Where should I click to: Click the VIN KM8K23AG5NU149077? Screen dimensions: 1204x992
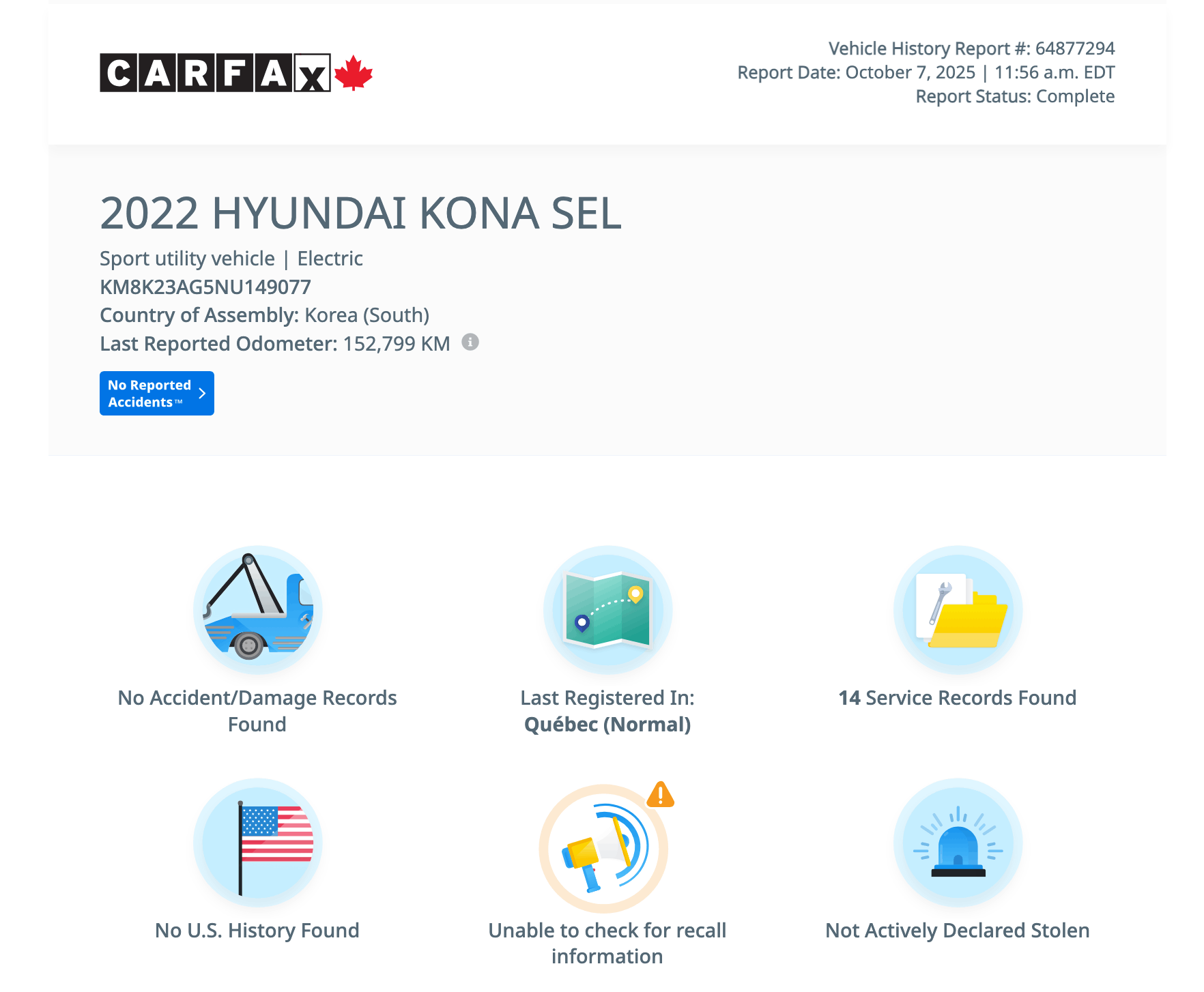205,287
